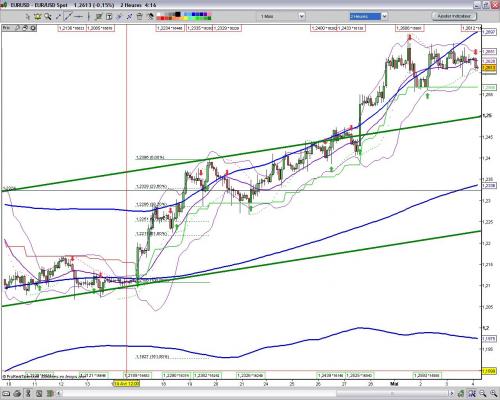The height and width of the screenshot is (400, 500).
Task: Click the window title 'EURUSD - EURUSD Spot'
Action: click(x=39, y=5)
